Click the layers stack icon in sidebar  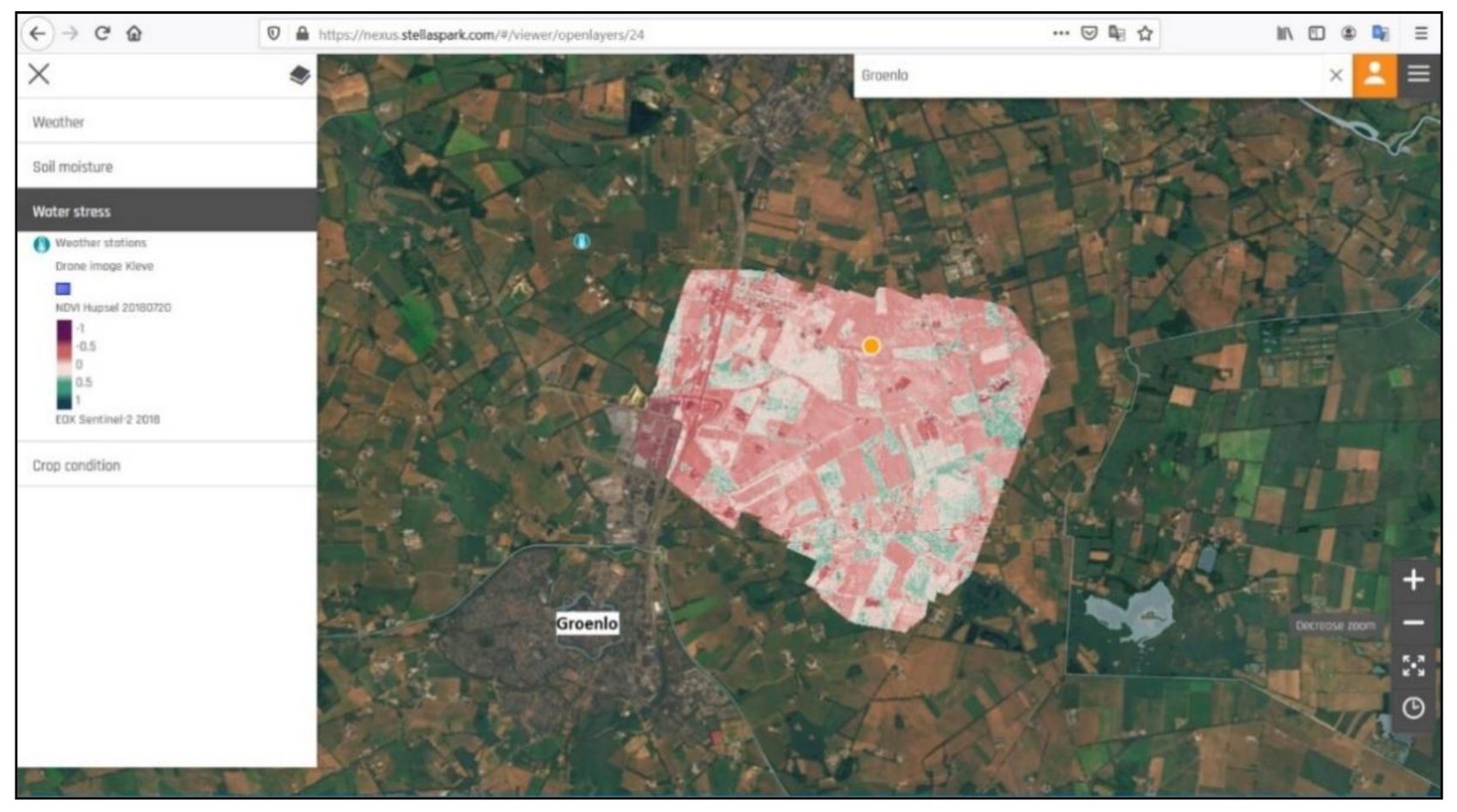pos(299,75)
